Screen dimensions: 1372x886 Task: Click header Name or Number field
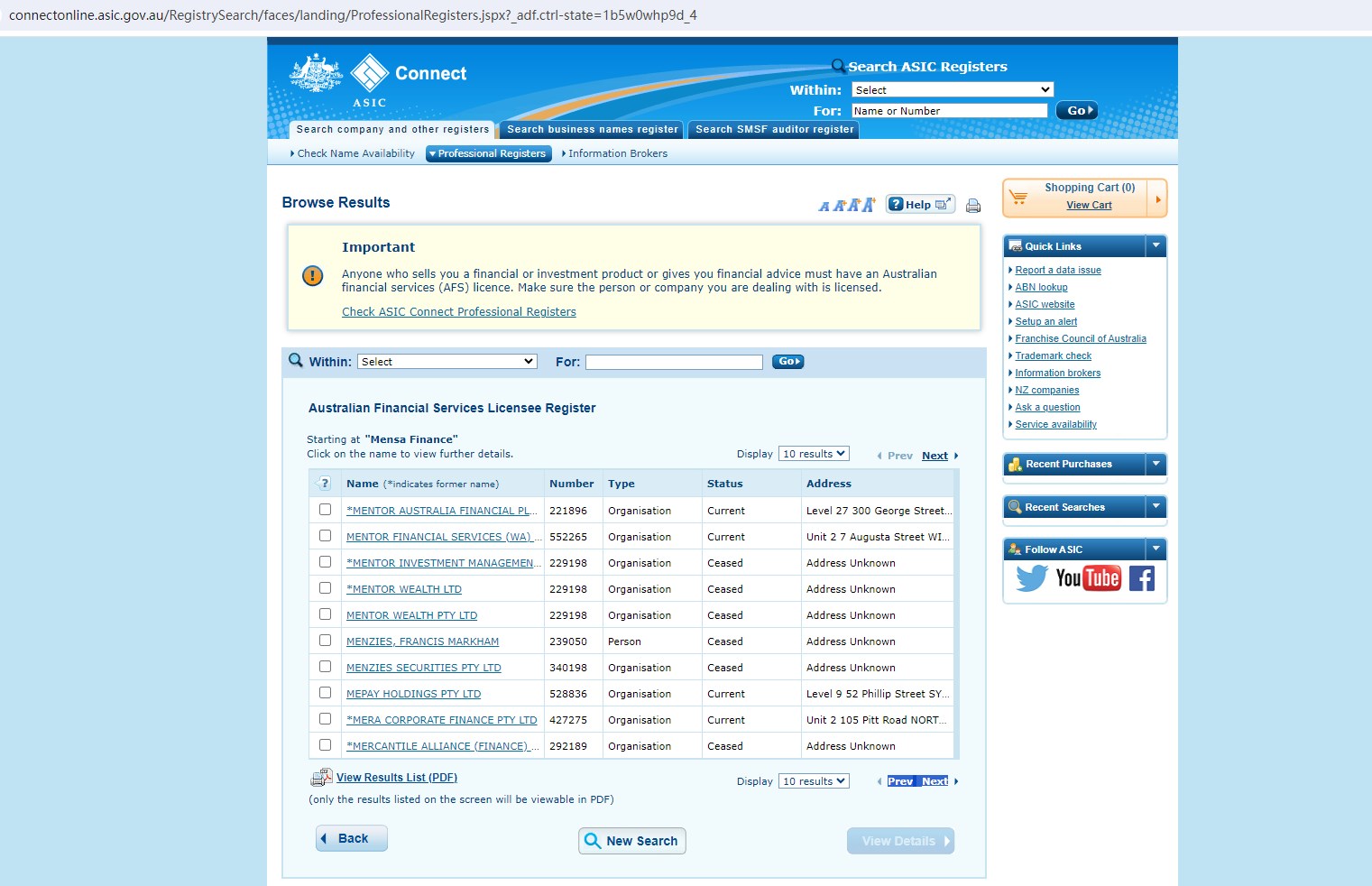(950, 110)
